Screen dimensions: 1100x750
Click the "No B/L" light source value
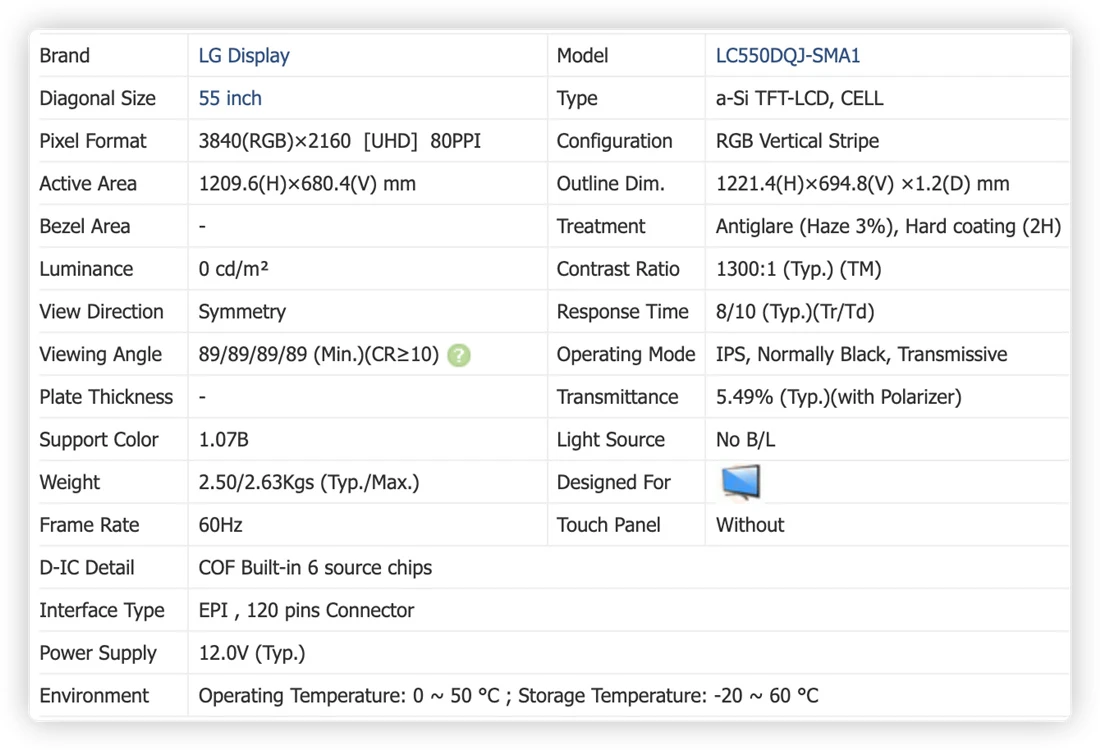coord(745,440)
